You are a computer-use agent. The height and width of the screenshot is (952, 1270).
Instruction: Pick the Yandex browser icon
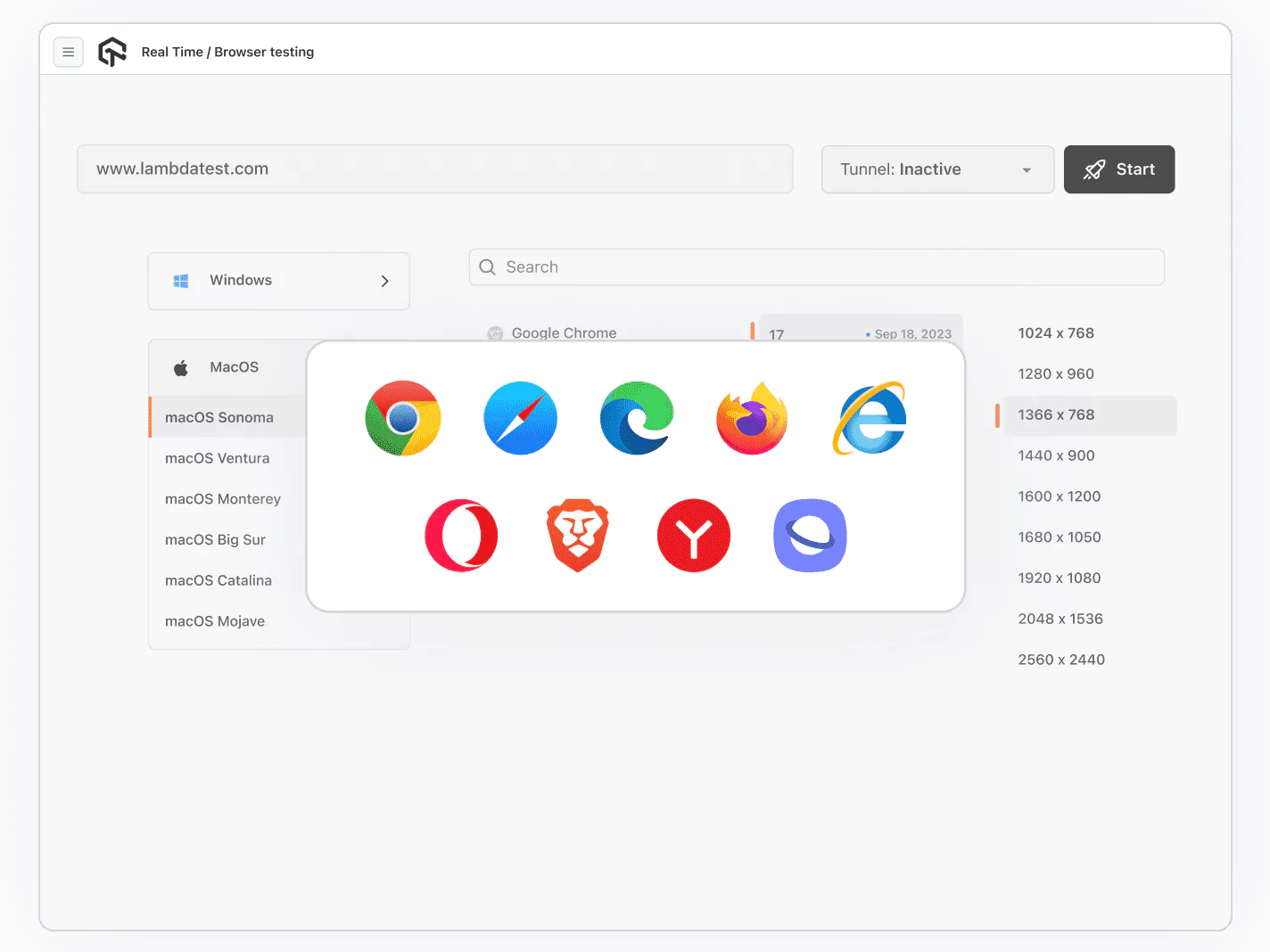pyautogui.click(x=694, y=535)
